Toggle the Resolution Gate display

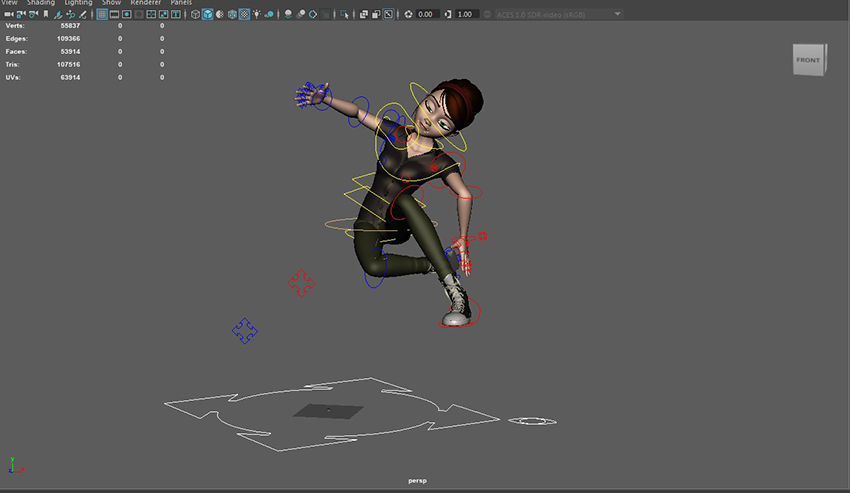(x=127, y=15)
